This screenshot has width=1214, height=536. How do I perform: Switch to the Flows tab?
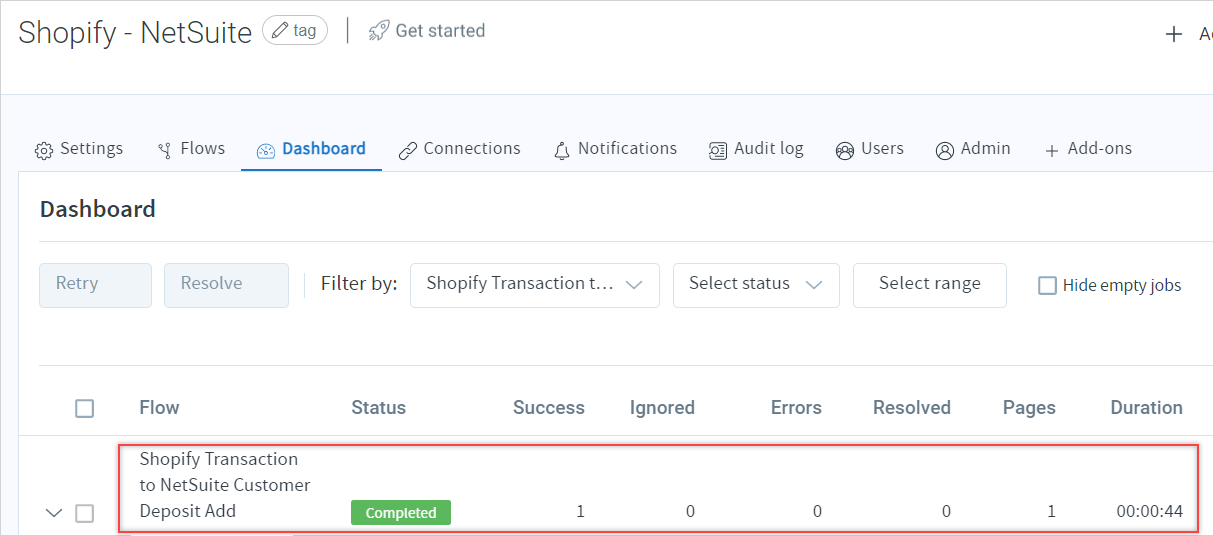191,149
